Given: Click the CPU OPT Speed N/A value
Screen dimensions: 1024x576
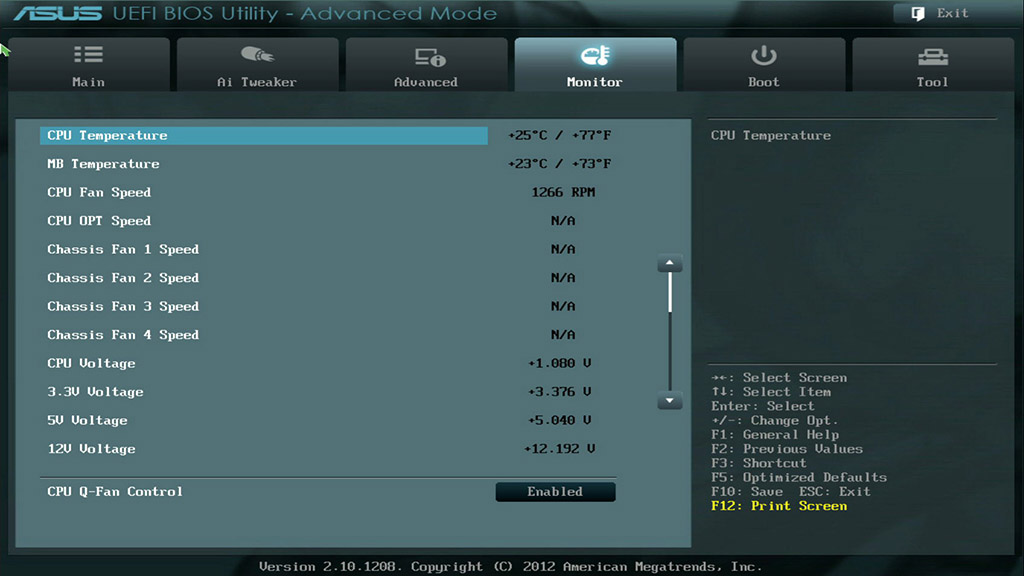Looking at the screenshot, I should (563, 221).
